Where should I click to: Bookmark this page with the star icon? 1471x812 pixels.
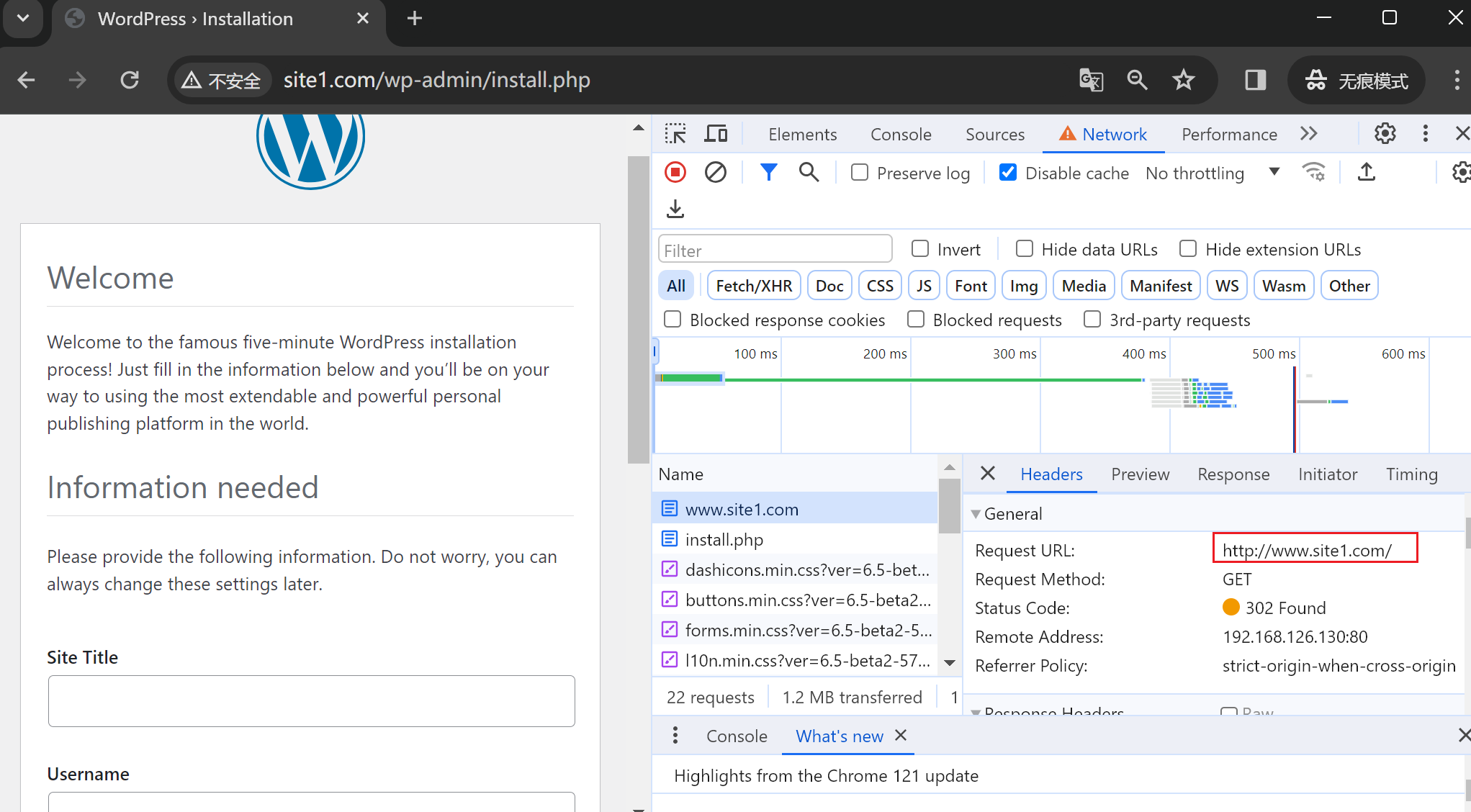click(x=1184, y=80)
